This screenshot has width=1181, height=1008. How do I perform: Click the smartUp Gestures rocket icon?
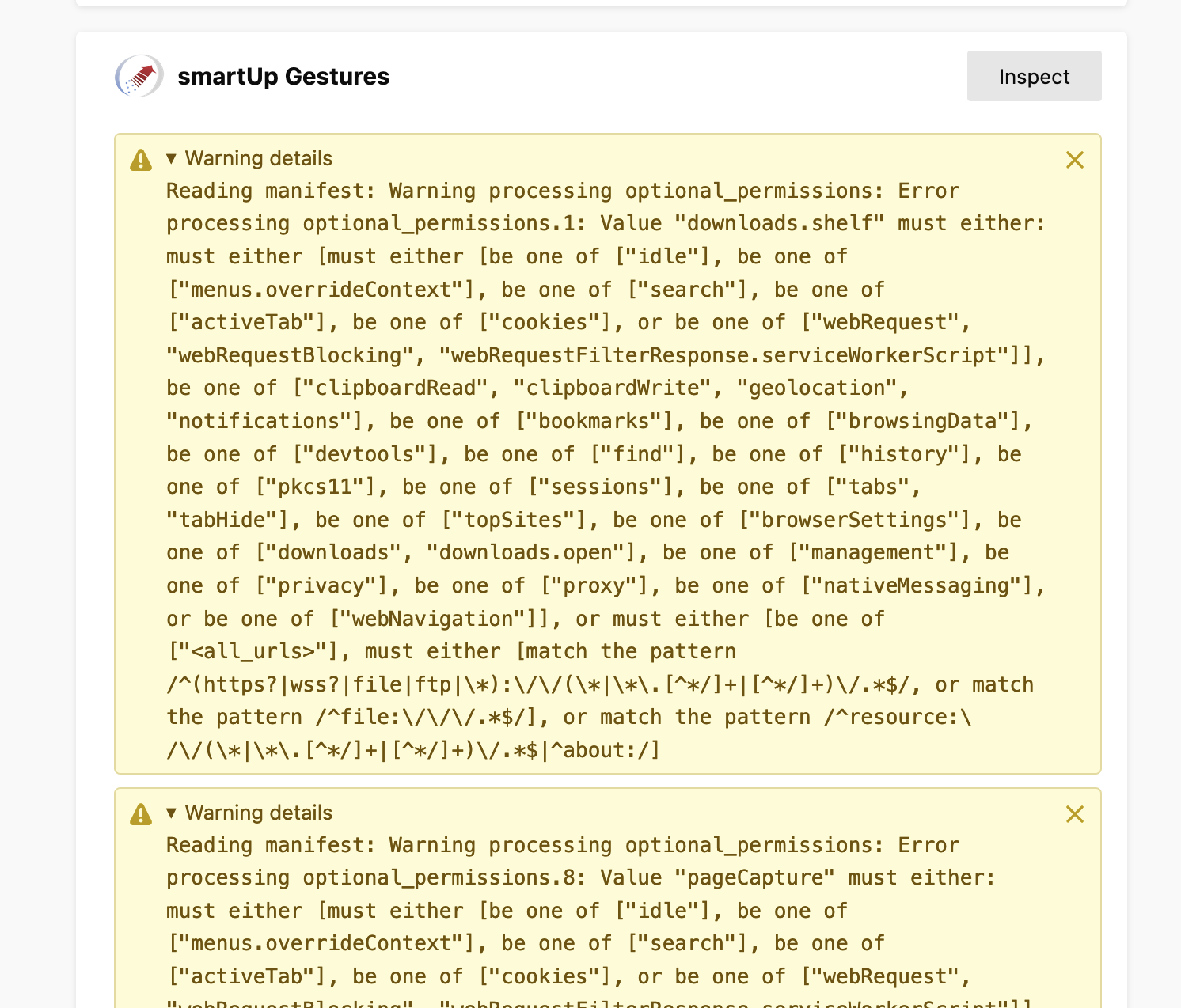(x=139, y=77)
